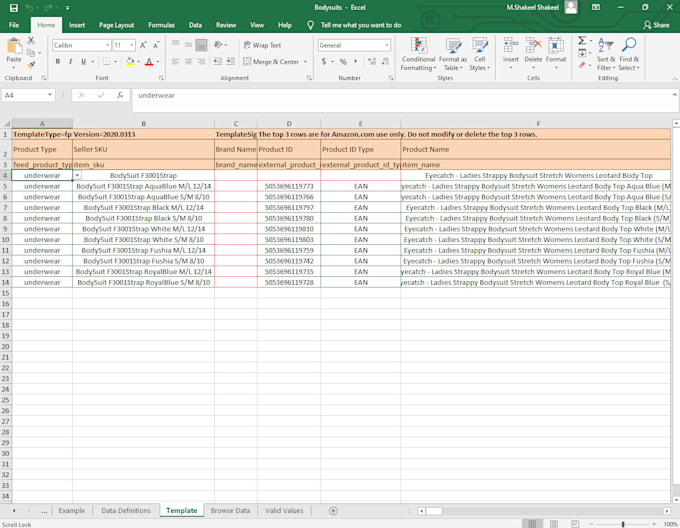Click the New Sheet plus button
This screenshot has width=680, height=528.
(x=333, y=511)
